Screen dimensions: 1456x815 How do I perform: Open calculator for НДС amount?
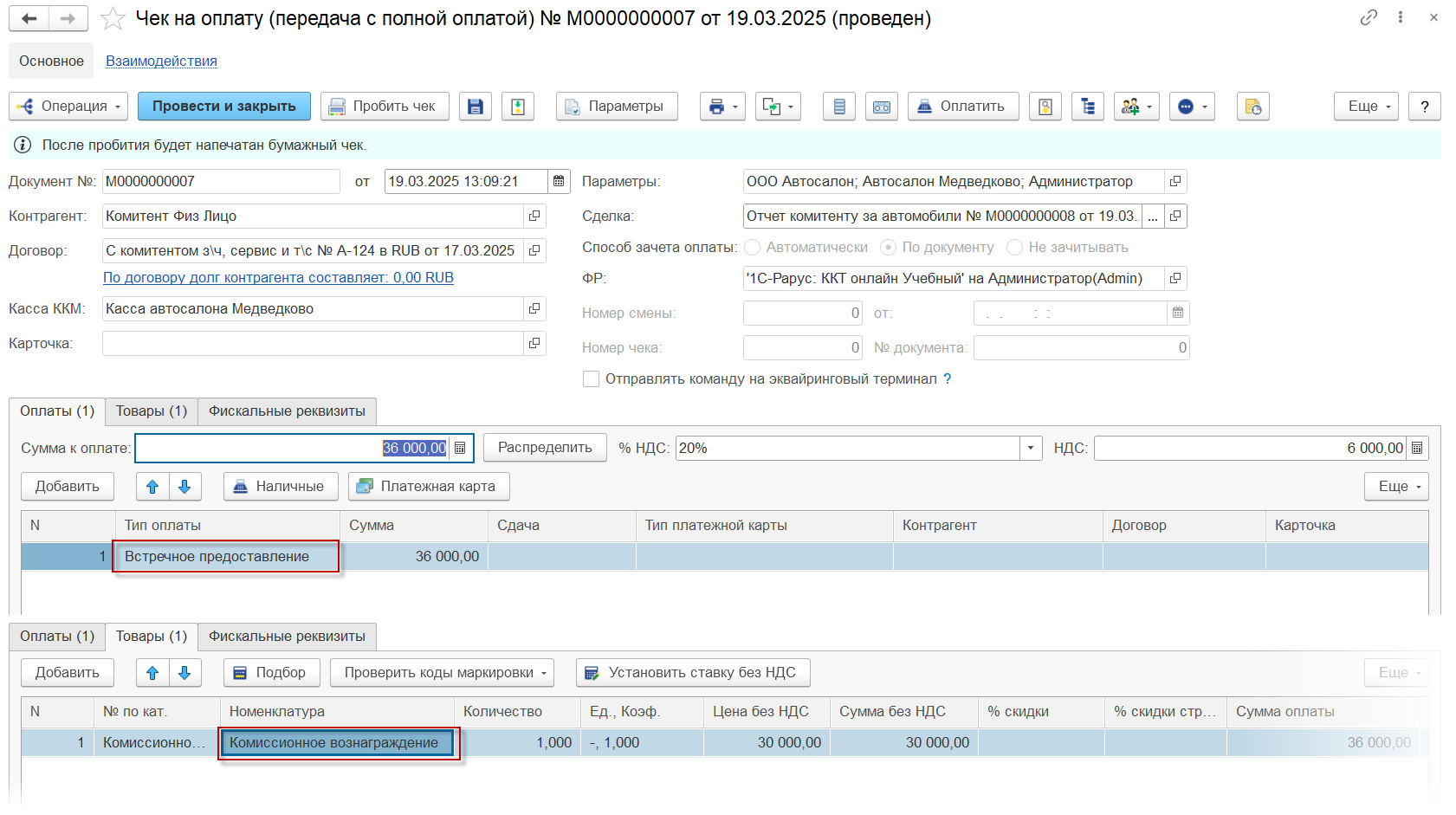tap(1417, 448)
